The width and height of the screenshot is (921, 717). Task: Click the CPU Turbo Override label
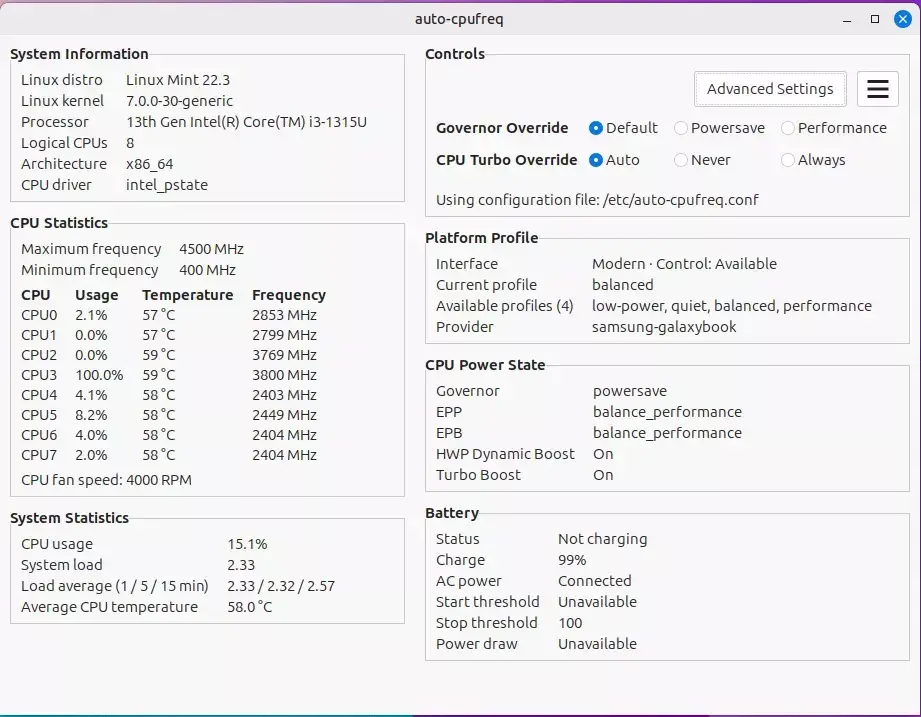coord(506,160)
